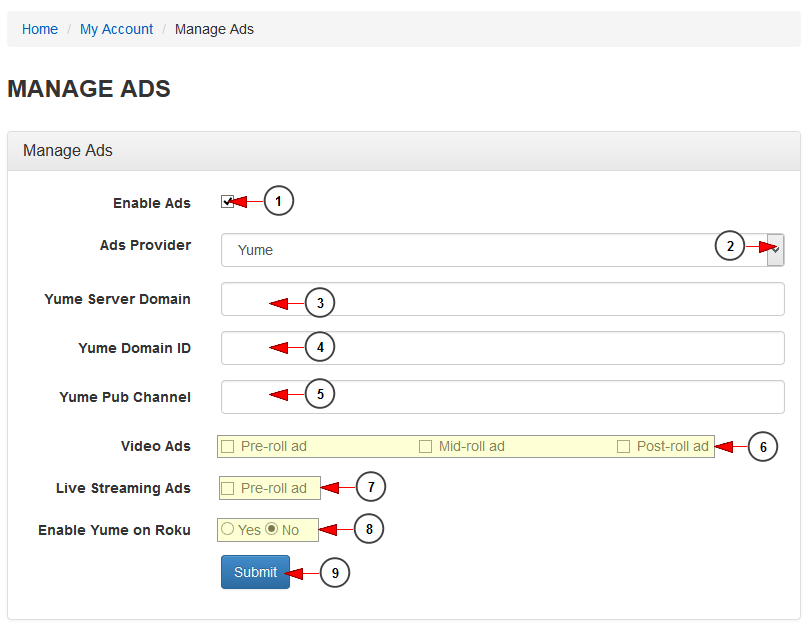Focus the Yume Server Domain field
The height and width of the screenshot is (639, 811).
click(503, 299)
